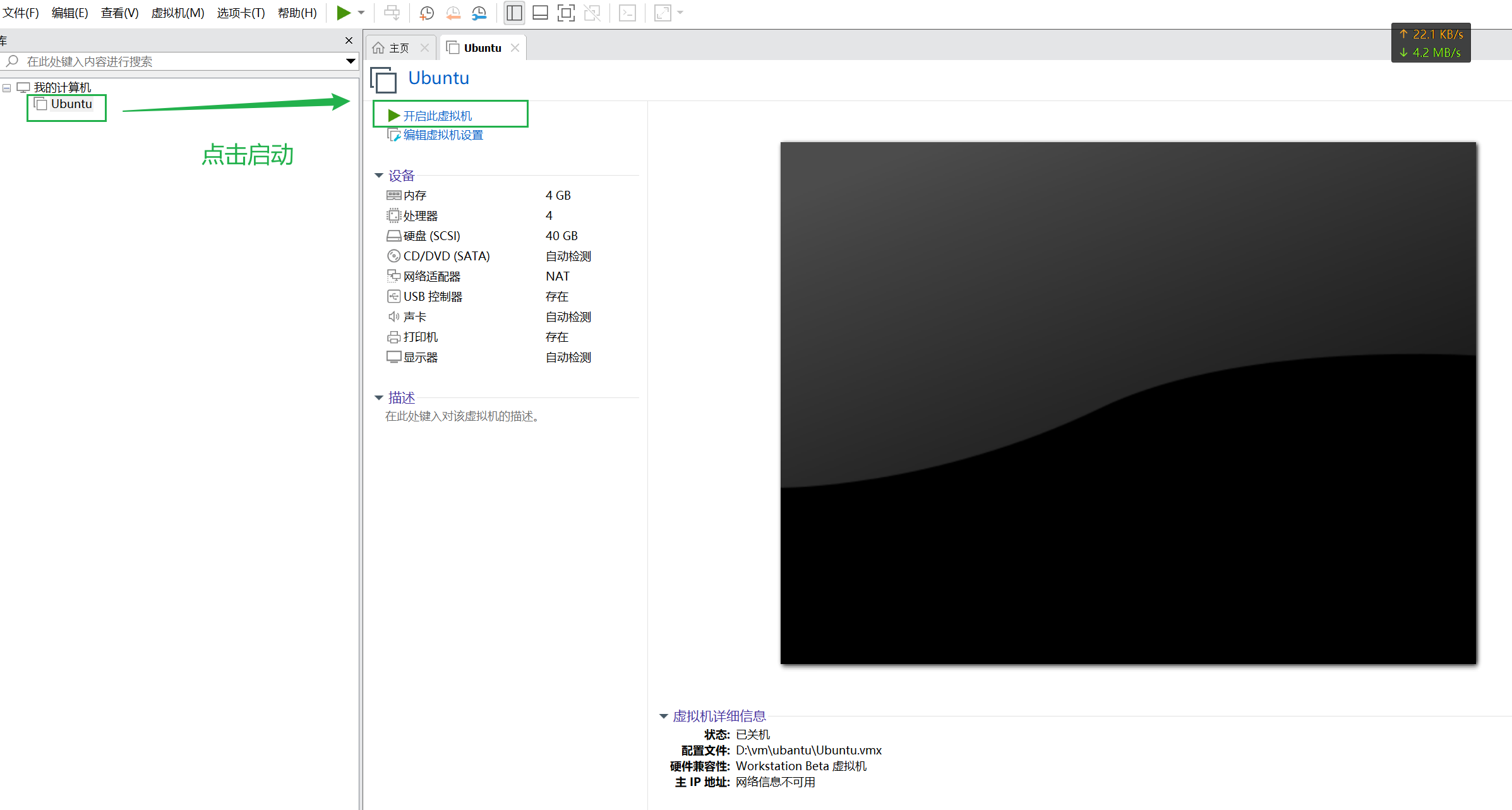Click the USB 控制器 icon
Image resolution: width=1512 pixels, height=810 pixels.
pyautogui.click(x=393, y=296)
